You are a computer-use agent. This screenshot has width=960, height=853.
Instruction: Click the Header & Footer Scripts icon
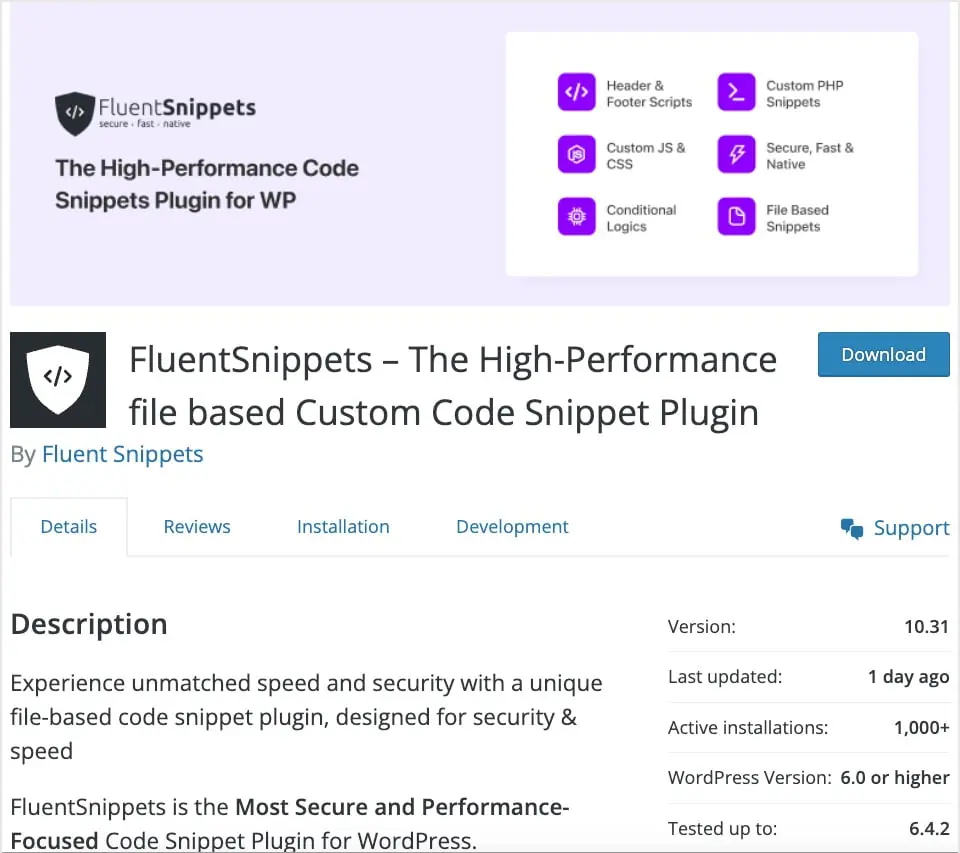(577, 92)
